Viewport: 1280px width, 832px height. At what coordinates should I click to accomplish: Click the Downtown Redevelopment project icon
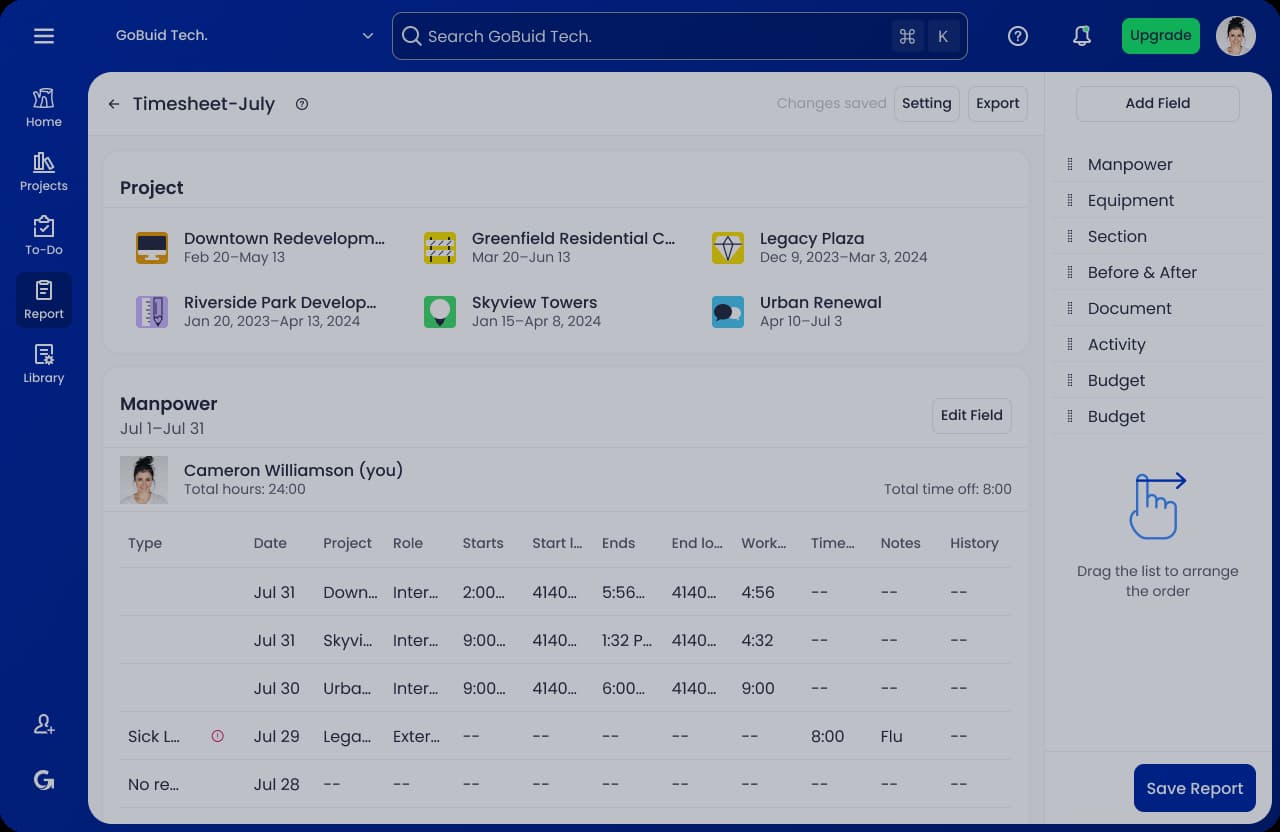152,247
